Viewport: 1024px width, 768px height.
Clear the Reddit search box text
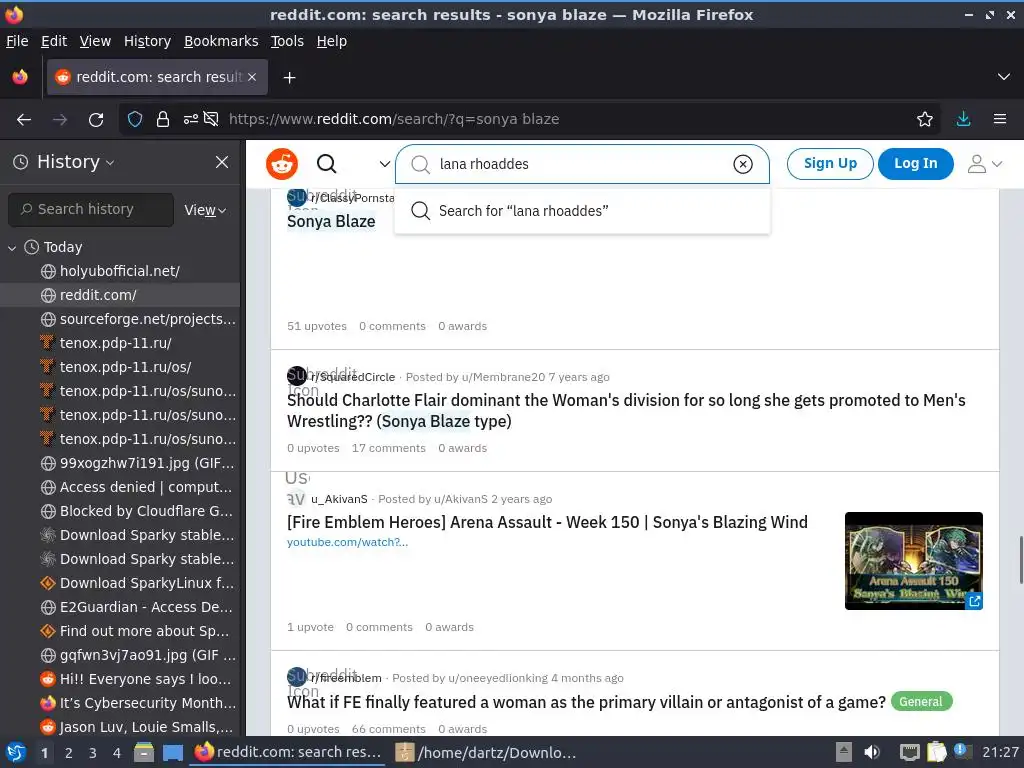[x=743, y=164]
